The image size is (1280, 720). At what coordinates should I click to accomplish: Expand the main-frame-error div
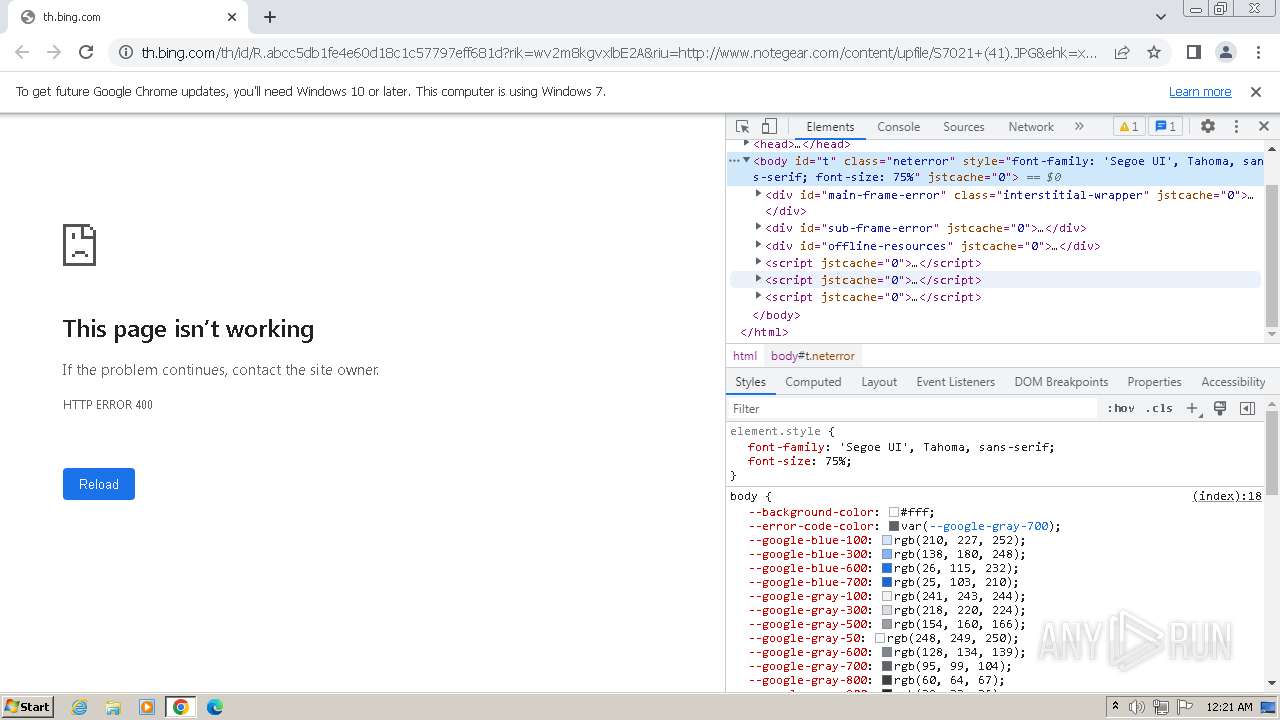pyautogui.click(x=758, y=195)
